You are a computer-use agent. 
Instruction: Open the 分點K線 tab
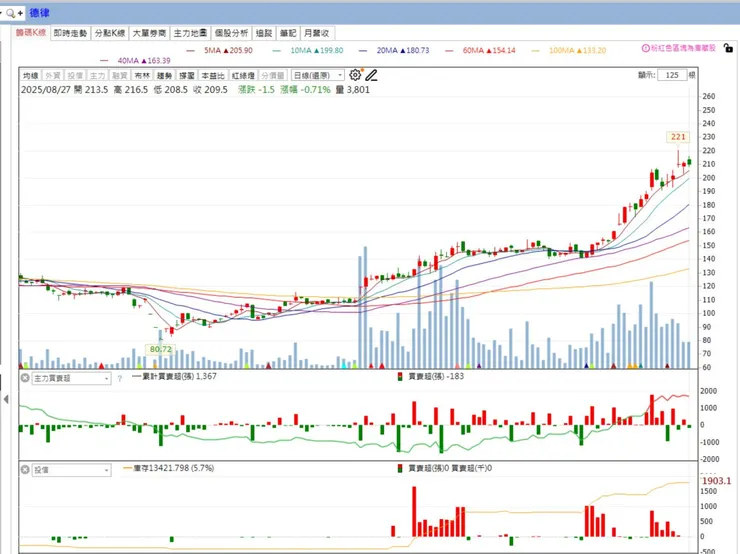coord(109,33)
